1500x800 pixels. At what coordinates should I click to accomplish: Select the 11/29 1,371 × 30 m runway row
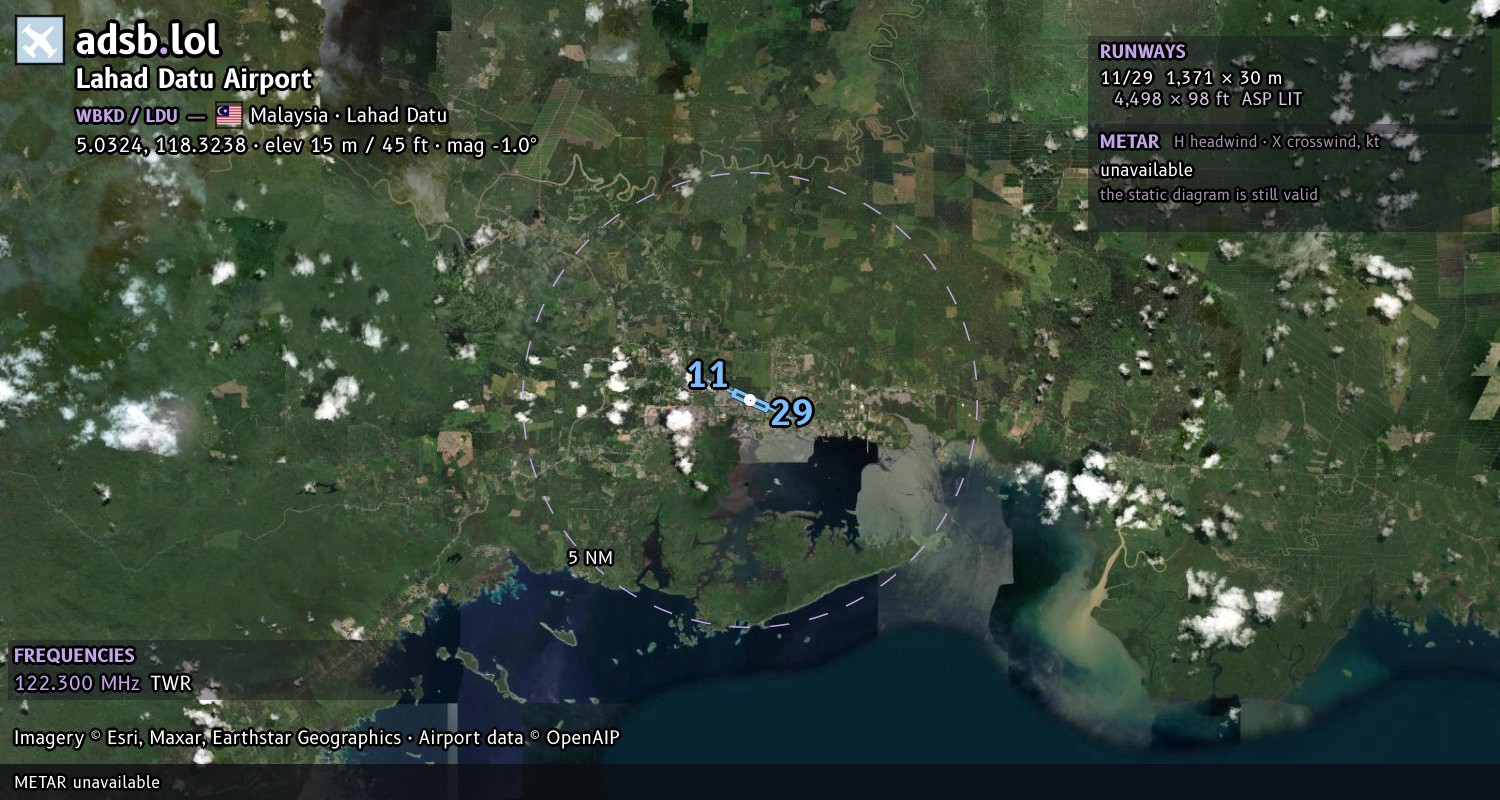[x=1190, y=77]
